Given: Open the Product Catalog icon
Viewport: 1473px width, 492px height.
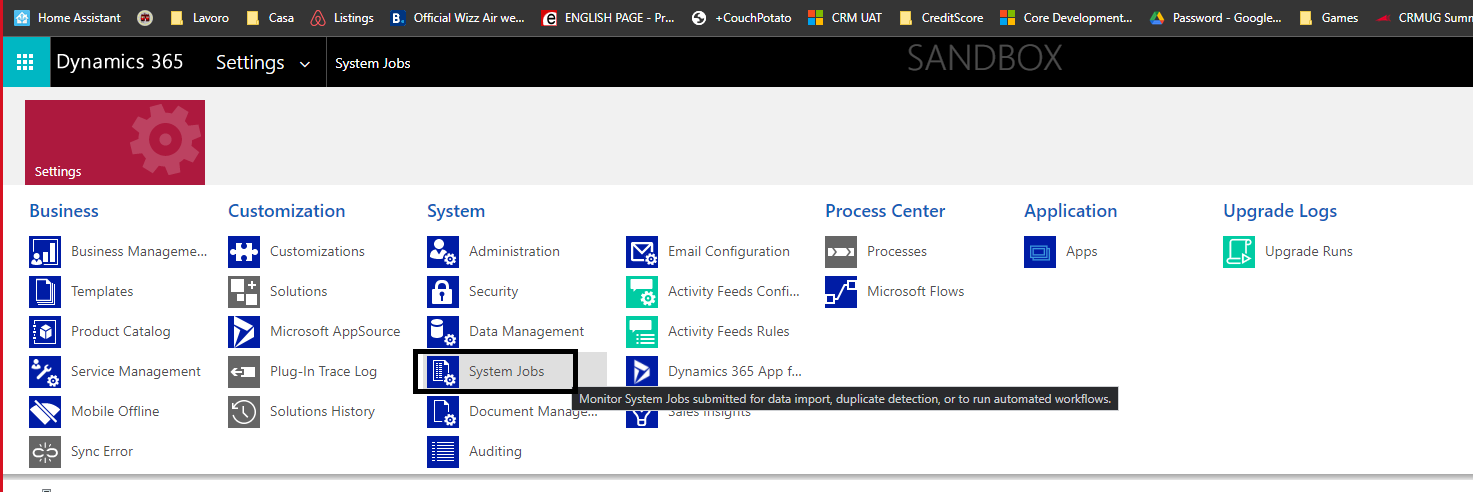Looking at the screenshot, I should point(45,332).
